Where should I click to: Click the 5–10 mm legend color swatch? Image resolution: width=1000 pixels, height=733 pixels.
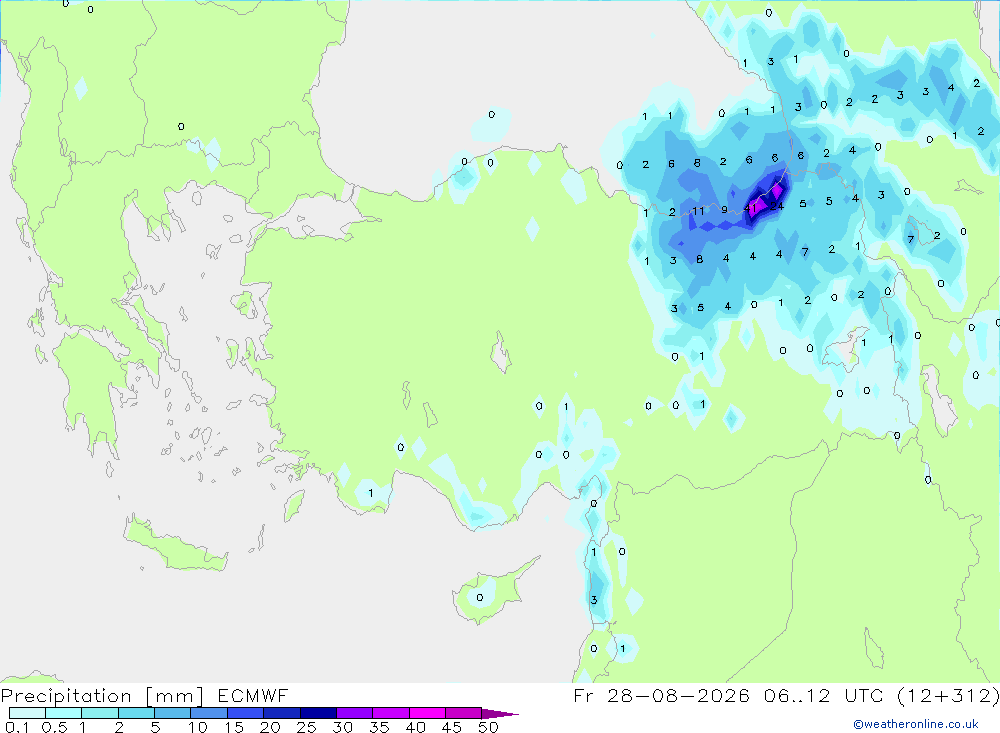tap(173, 713)
